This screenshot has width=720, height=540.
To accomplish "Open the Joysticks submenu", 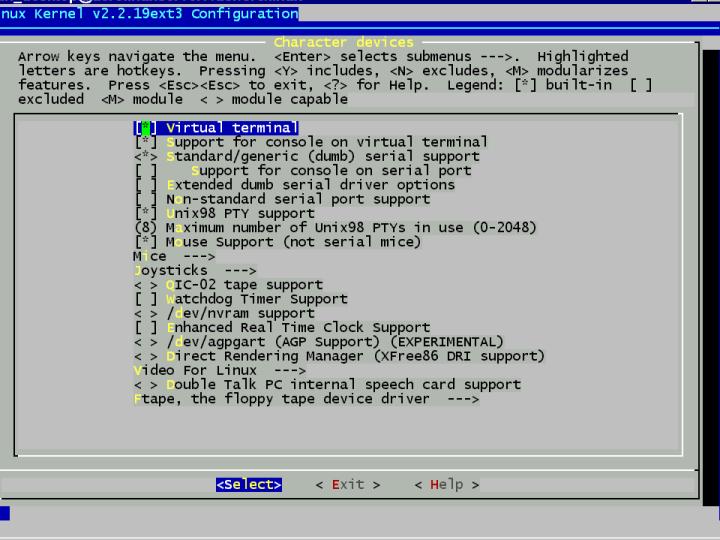I will pos(194,271).
